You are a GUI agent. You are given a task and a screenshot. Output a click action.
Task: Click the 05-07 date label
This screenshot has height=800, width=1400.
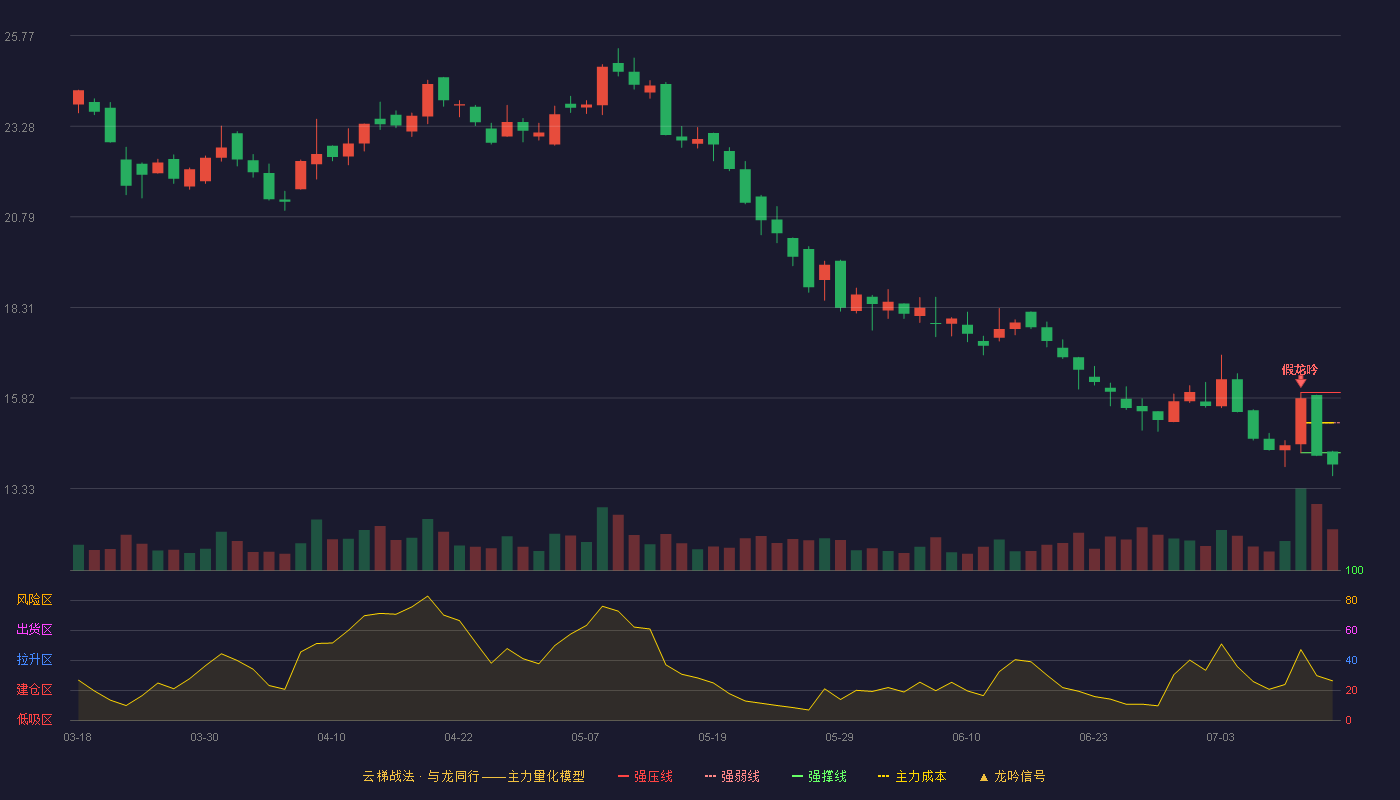(x=585, y=737)
